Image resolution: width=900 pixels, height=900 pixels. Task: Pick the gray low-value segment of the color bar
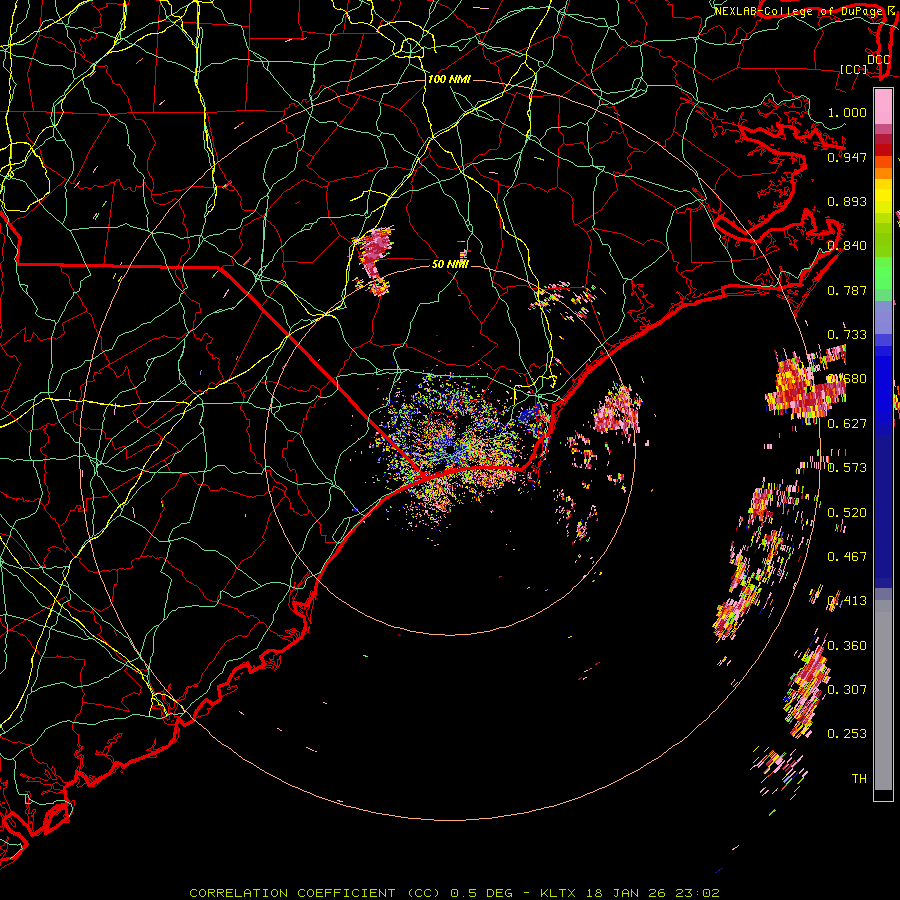[x=883, y=695]
